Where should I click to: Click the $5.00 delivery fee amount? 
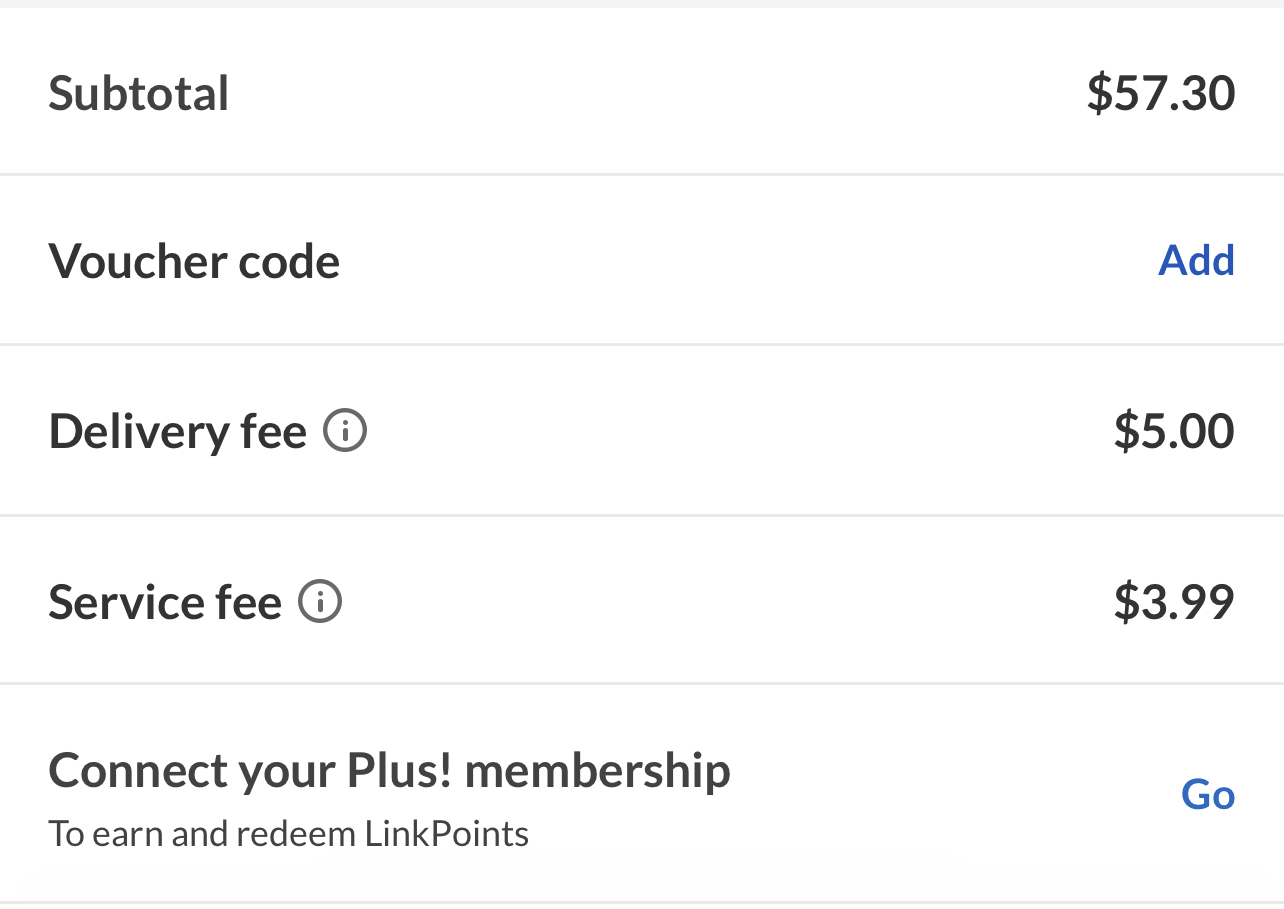tap(1174, 431)
